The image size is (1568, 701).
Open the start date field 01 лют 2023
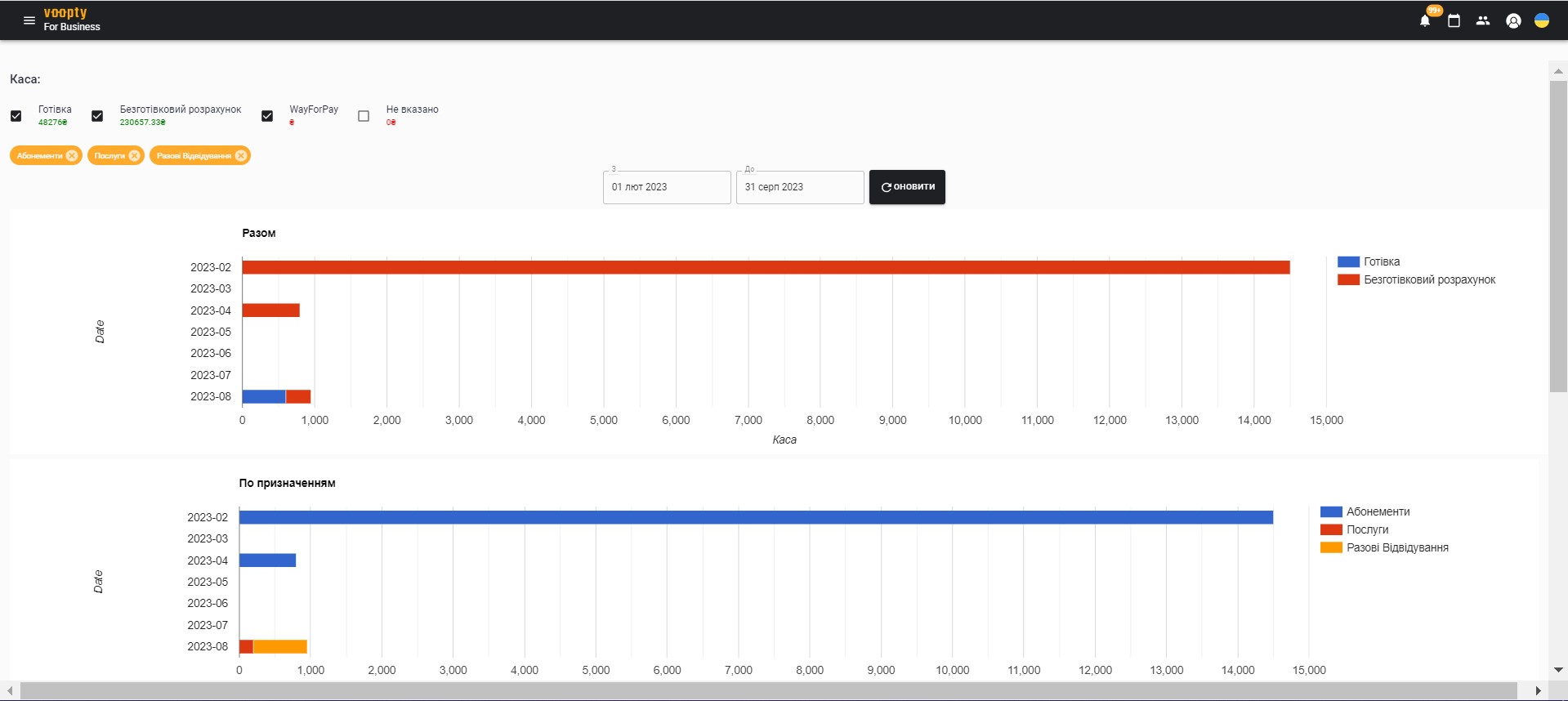point(667,187)
